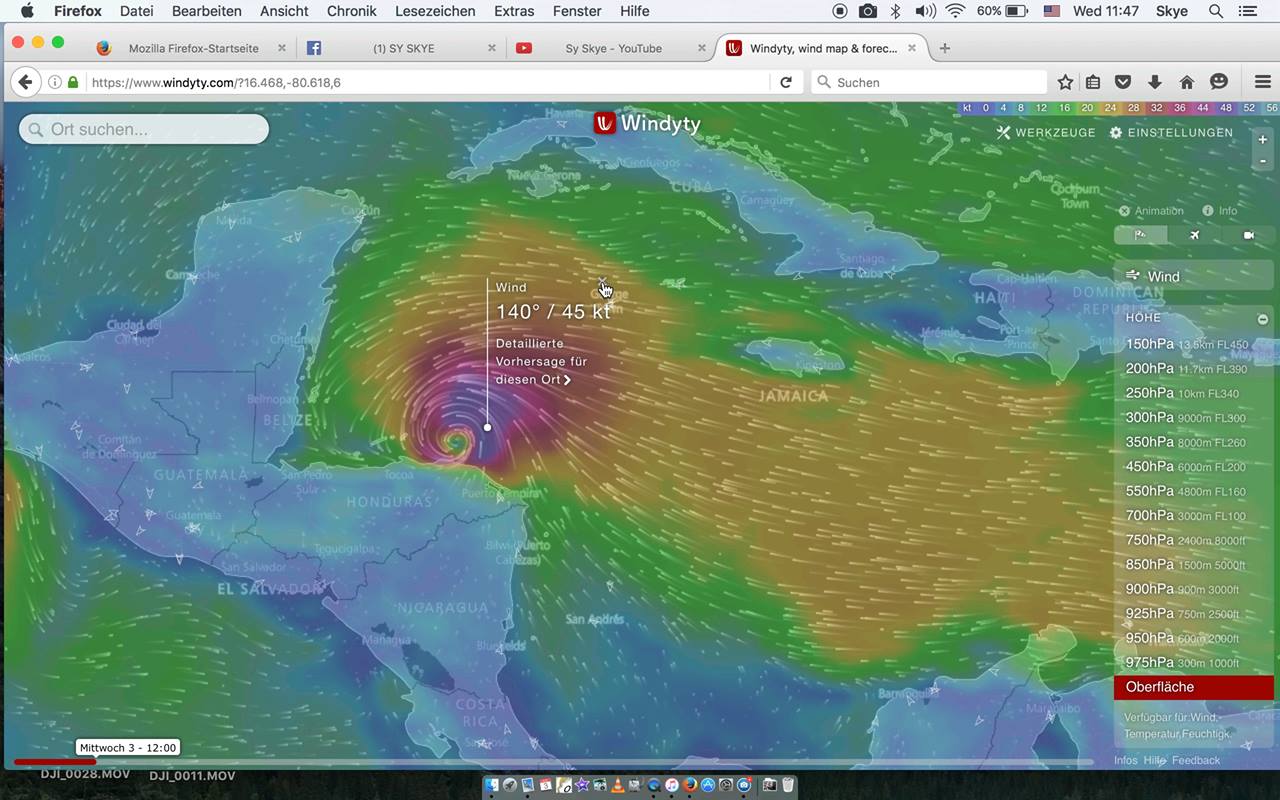
Task: Open the Lesezeichen menu in menu bar
Action: 435,11
